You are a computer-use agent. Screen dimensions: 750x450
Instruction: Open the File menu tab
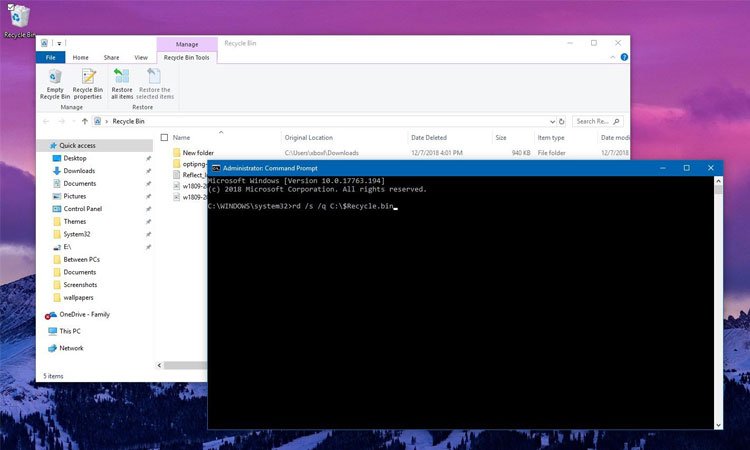pyautogui.click(x=50, y=58)
